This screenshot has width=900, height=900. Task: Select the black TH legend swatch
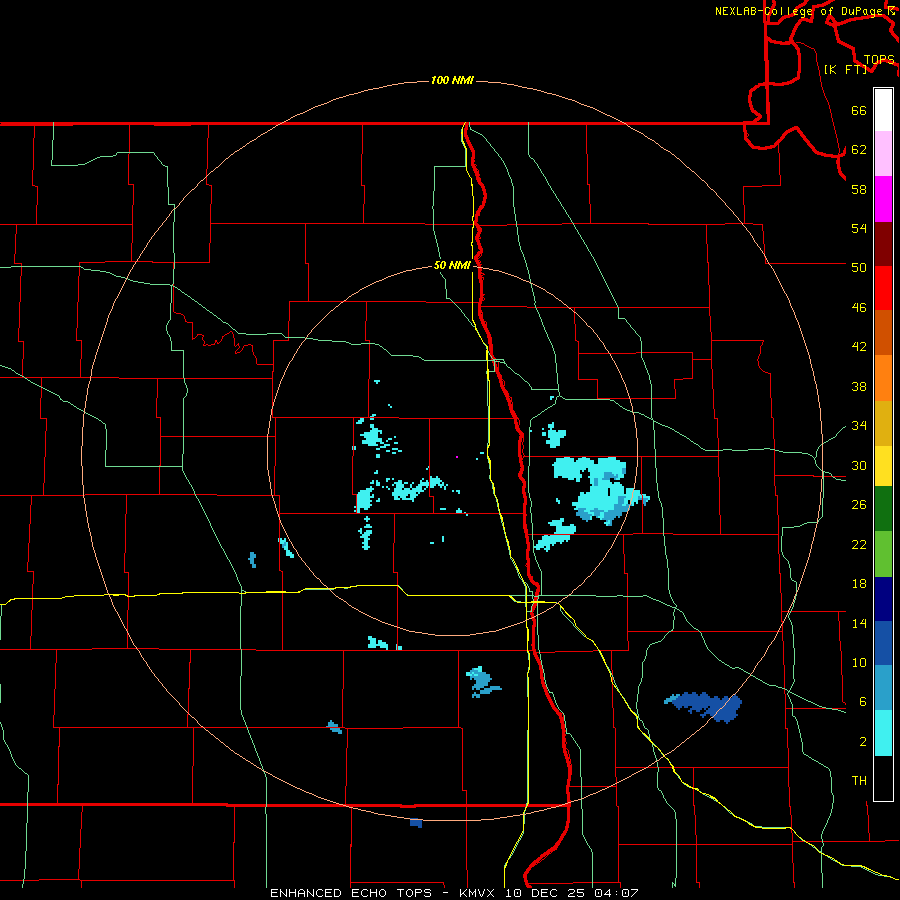point(883,778)
